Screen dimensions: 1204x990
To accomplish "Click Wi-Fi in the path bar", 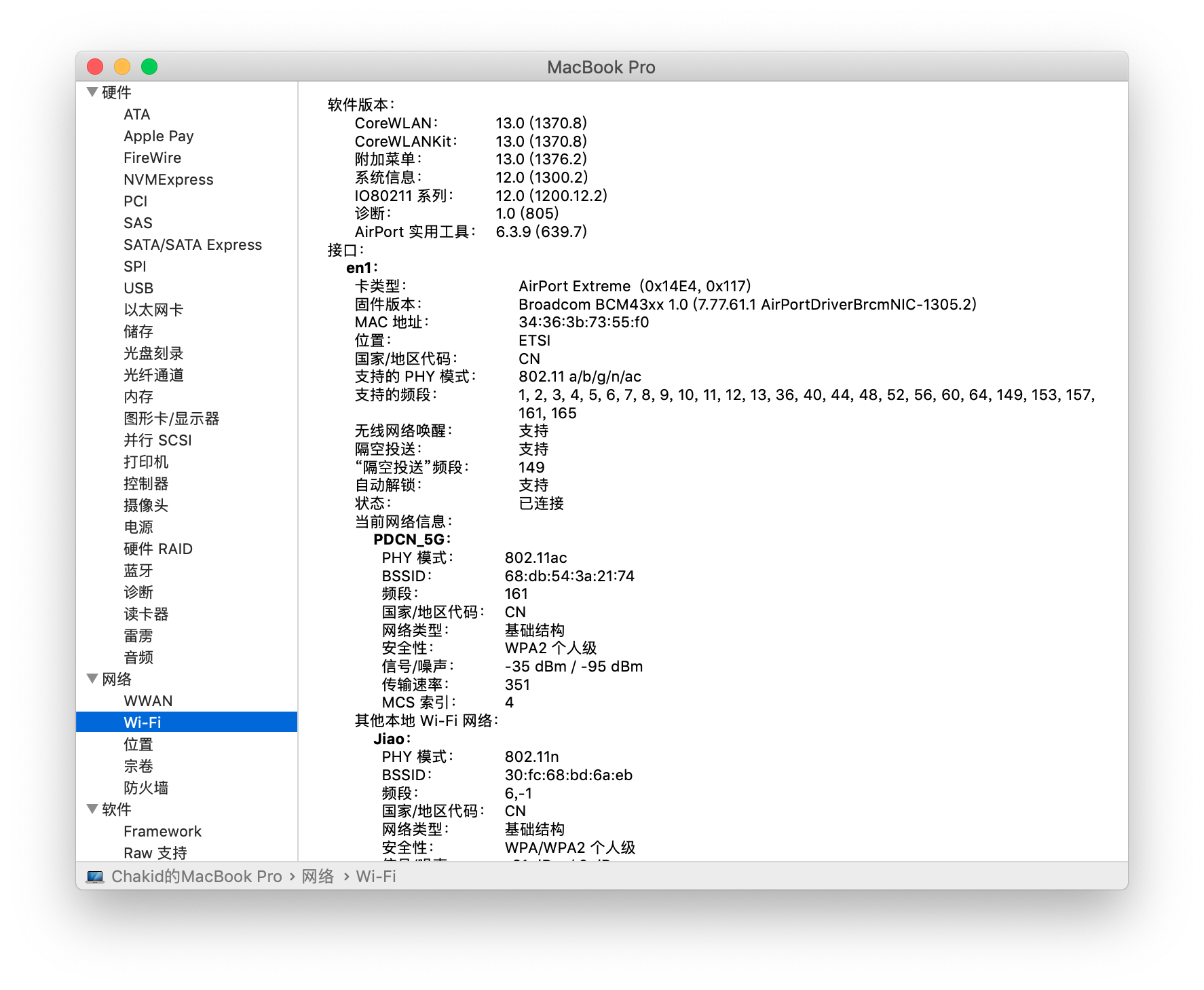I will [376, 877].
